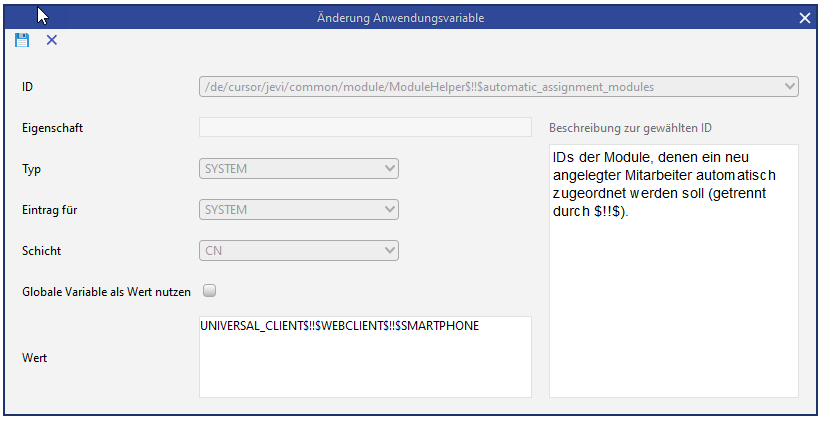
Task: Open the ID path dropdown
Action: coord(790,87)
